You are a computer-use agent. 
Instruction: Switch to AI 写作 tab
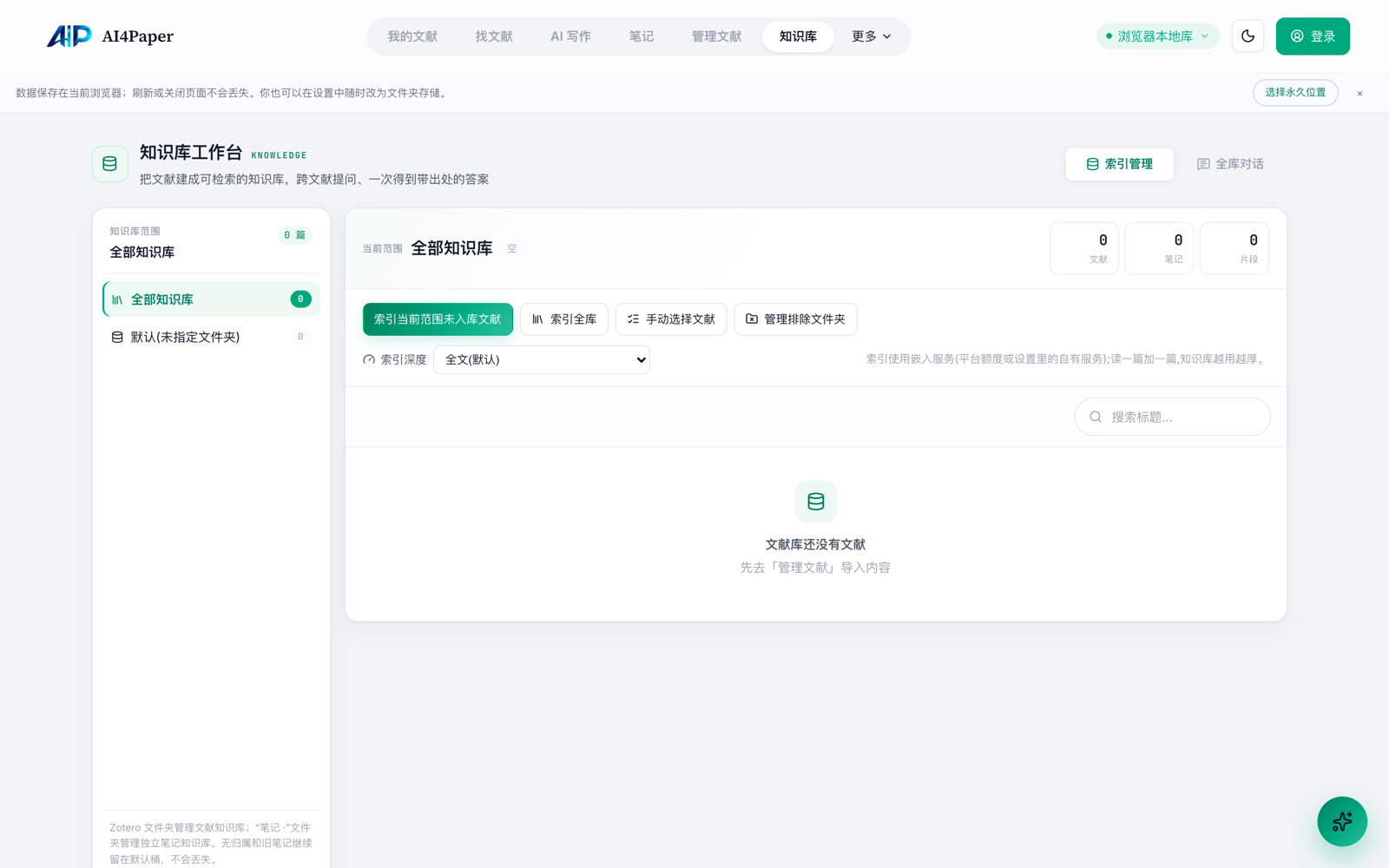pos(570,36)
